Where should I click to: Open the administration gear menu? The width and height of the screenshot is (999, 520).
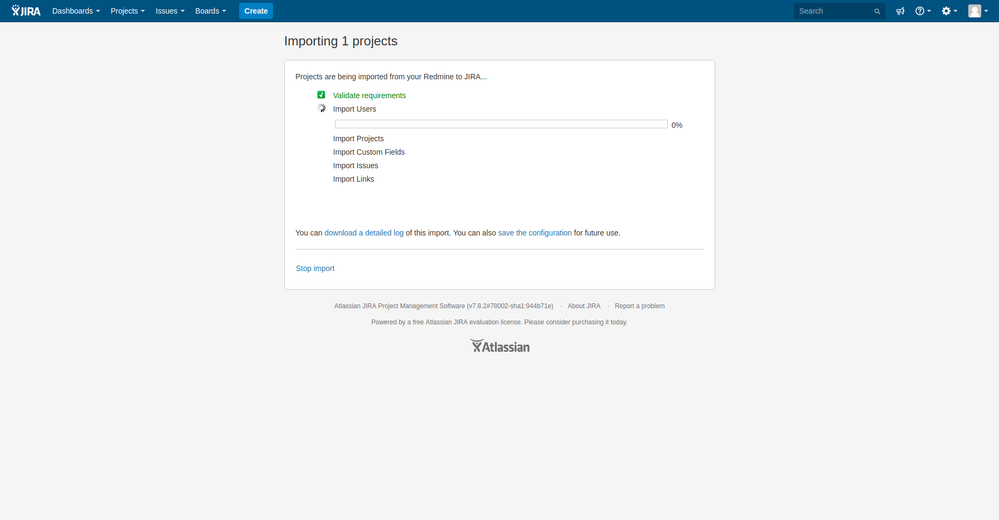pyautogui.click(x=949, y=11)
